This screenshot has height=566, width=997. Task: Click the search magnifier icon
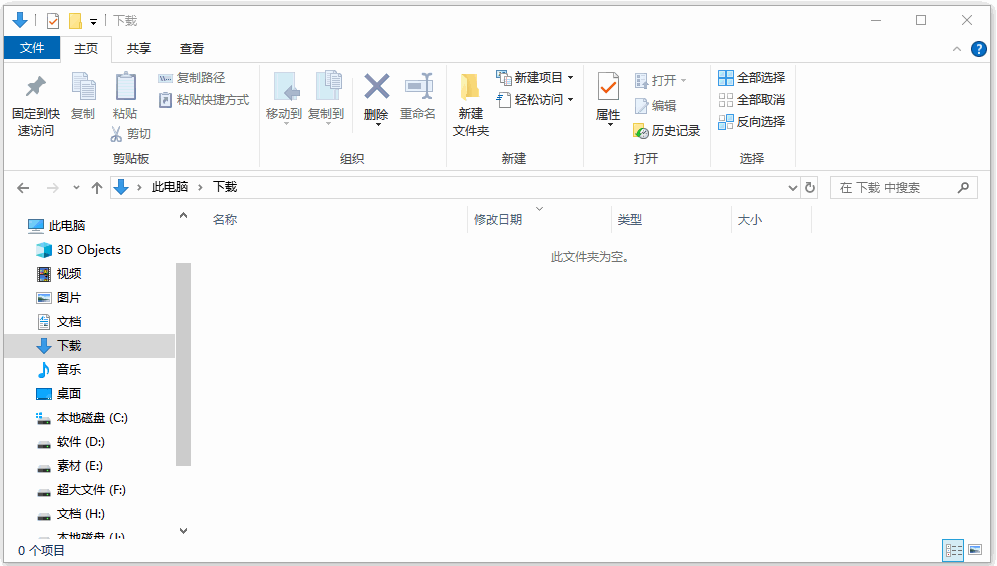pos(963,188)
